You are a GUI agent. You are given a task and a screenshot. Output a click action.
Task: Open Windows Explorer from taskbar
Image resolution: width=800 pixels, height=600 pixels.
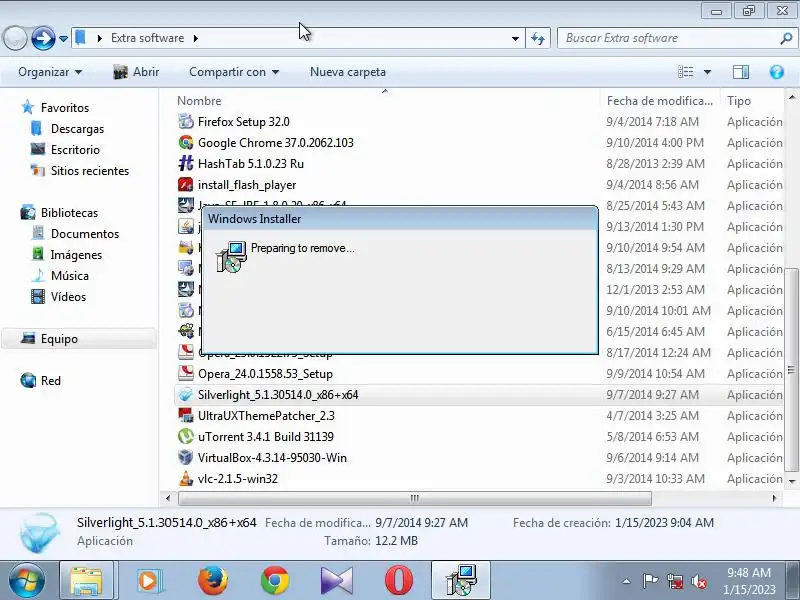pyautogui.click(x=86, y=581)
